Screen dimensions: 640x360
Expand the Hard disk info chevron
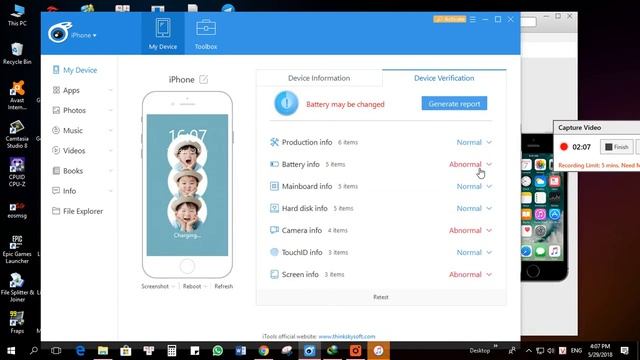point(489,209)
